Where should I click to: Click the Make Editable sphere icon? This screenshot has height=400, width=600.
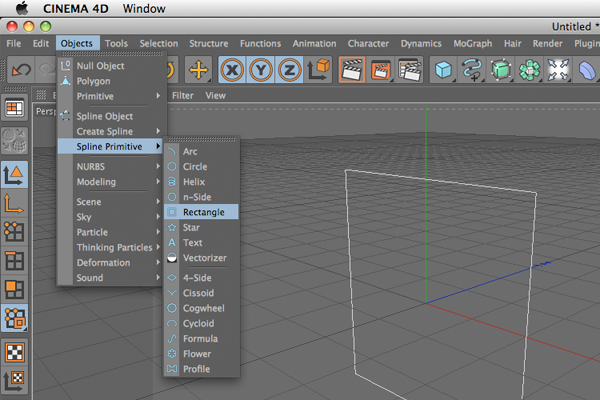pos(15,140)
